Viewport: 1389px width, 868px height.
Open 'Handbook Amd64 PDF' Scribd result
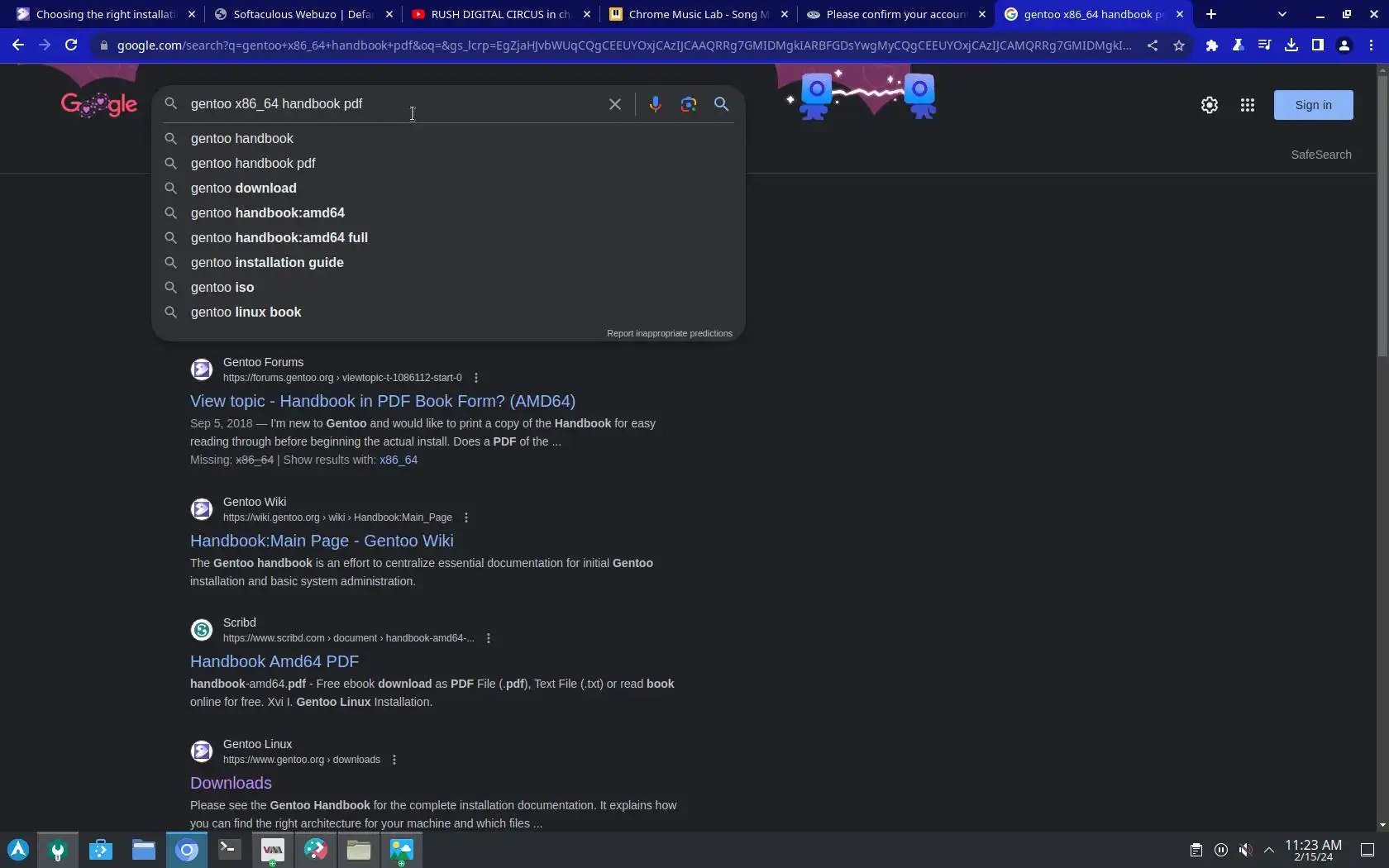pos(274,661)
